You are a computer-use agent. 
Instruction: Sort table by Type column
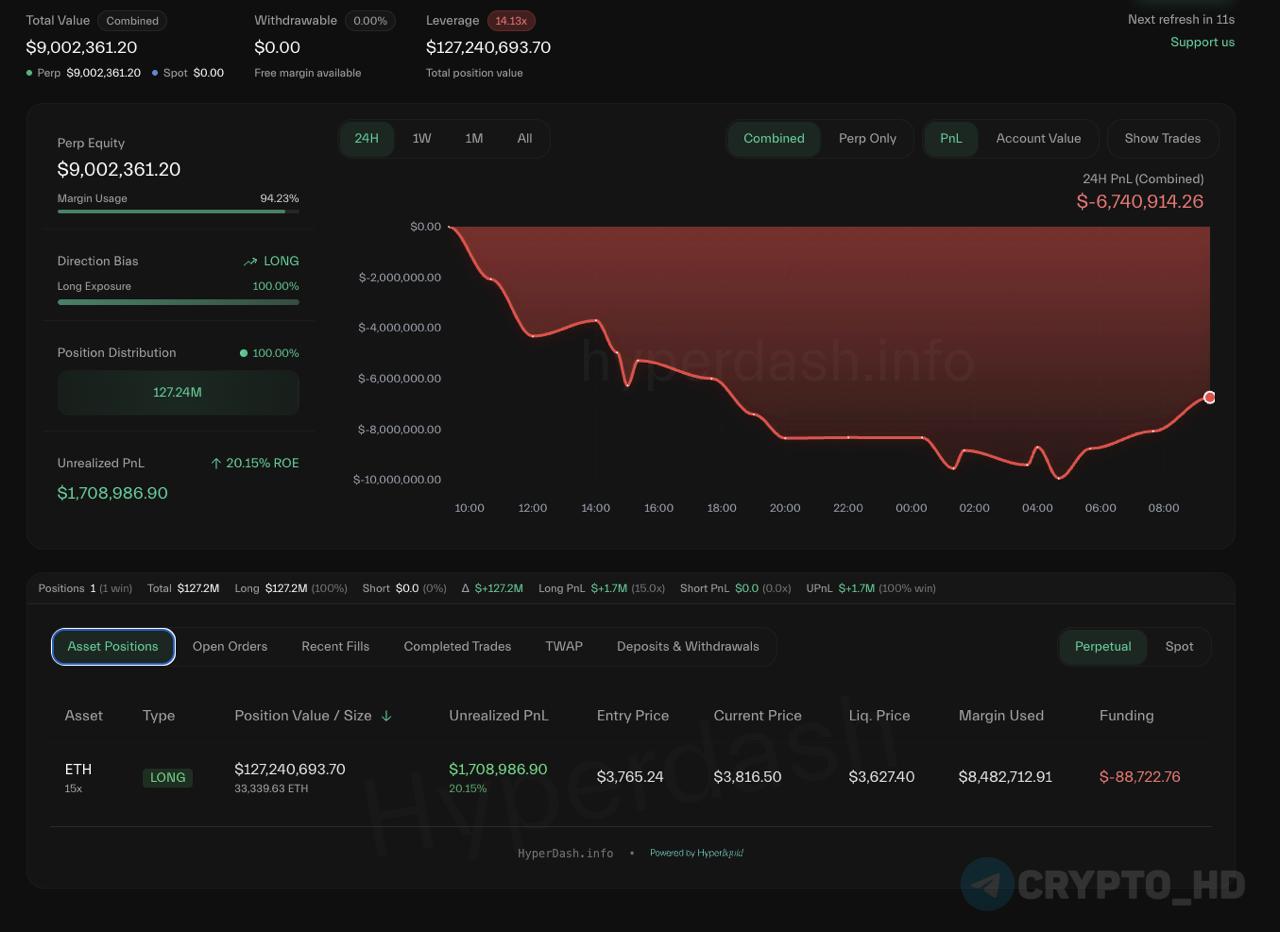tap(159, 716)
